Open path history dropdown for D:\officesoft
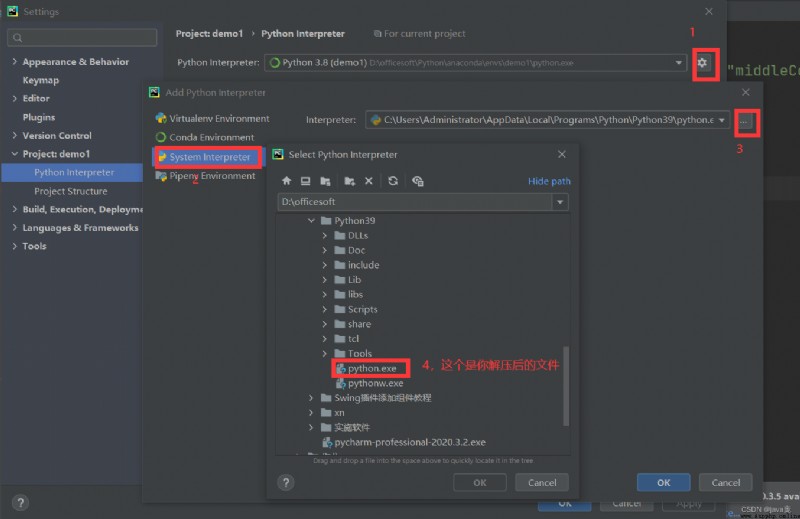This screenshot has width=800, height=519. 560,202
